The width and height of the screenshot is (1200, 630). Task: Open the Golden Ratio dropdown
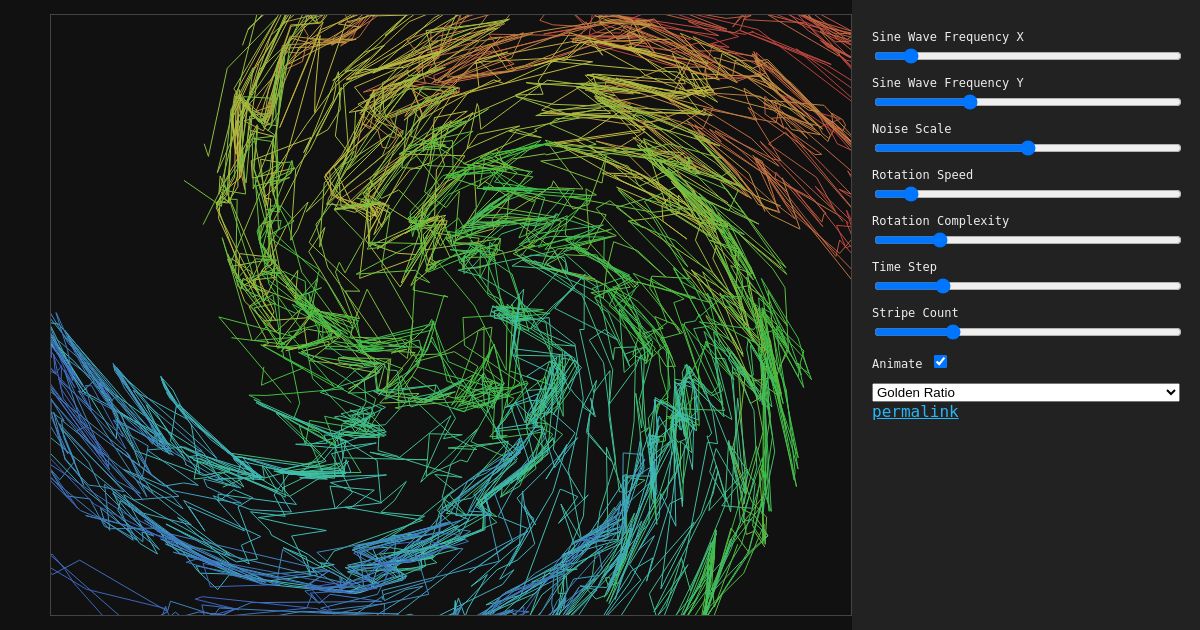1026,392
